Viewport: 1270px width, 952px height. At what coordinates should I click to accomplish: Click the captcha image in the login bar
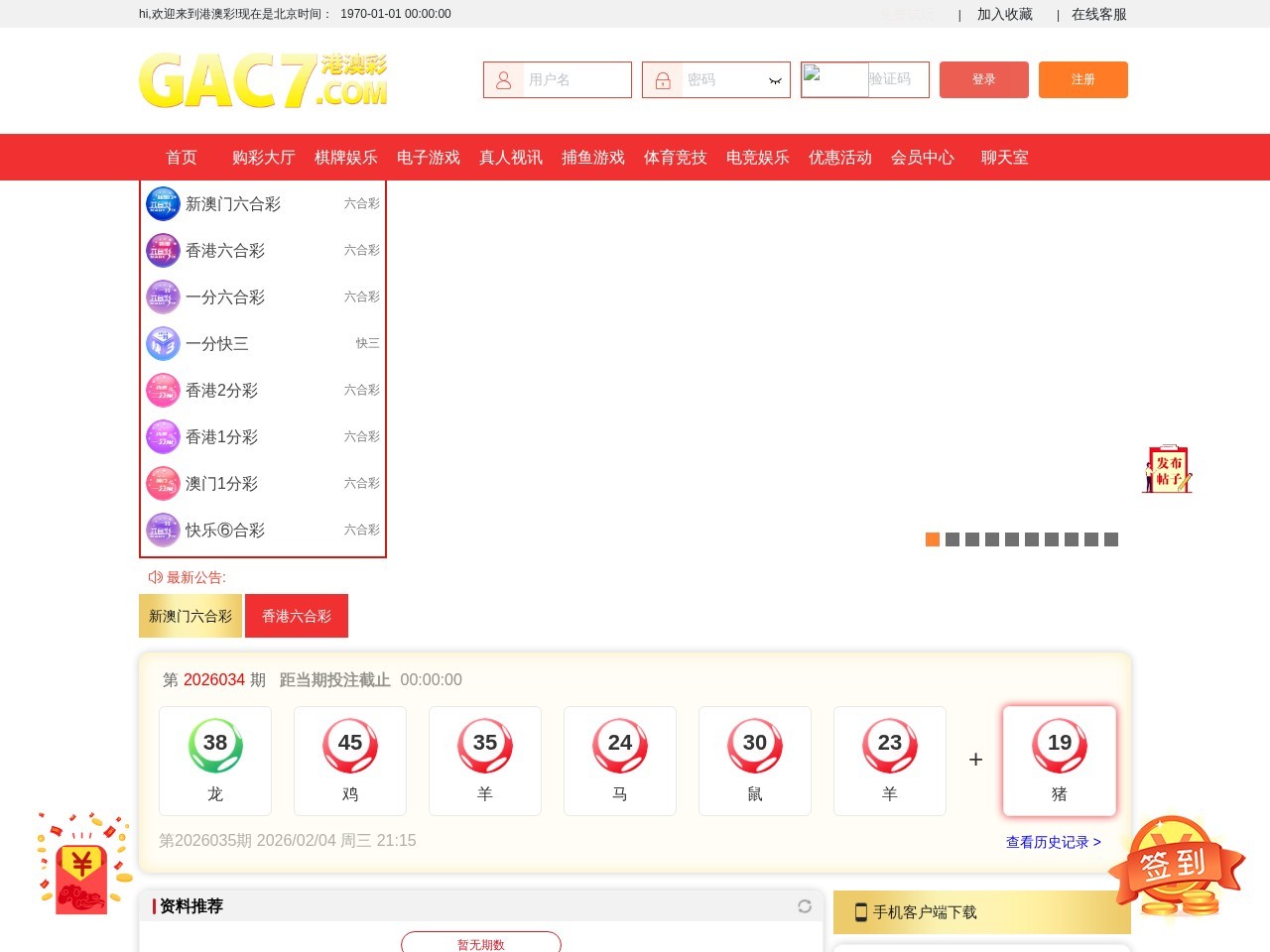click(x=834, y=79)
